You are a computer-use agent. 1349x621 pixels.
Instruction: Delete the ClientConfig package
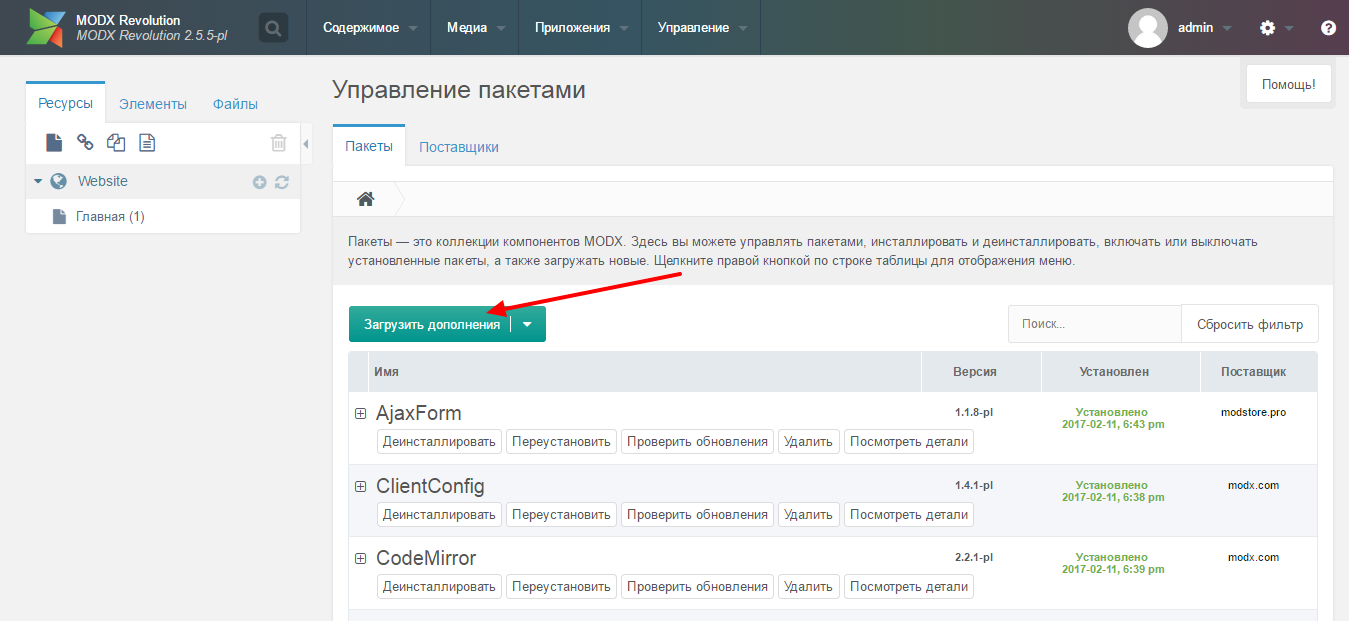coord(808,514)
